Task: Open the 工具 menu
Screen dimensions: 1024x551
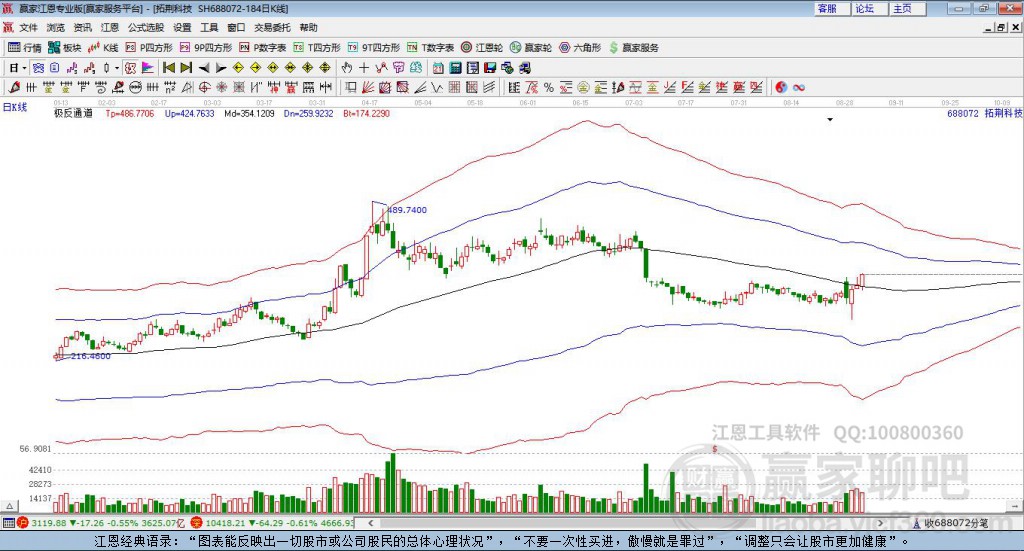Action: tap(209, 27)
